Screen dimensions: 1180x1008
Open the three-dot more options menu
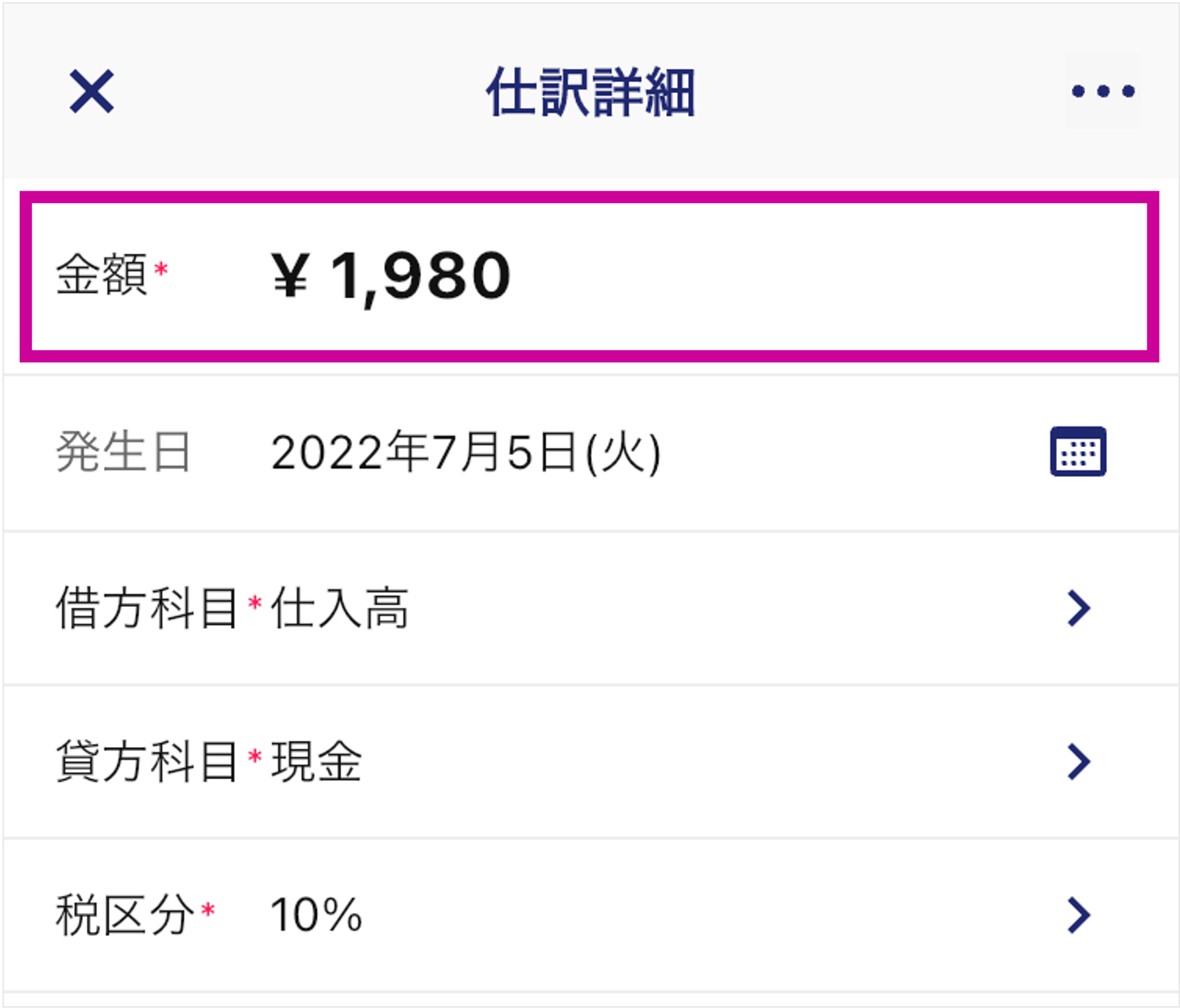pos(1103,91)
